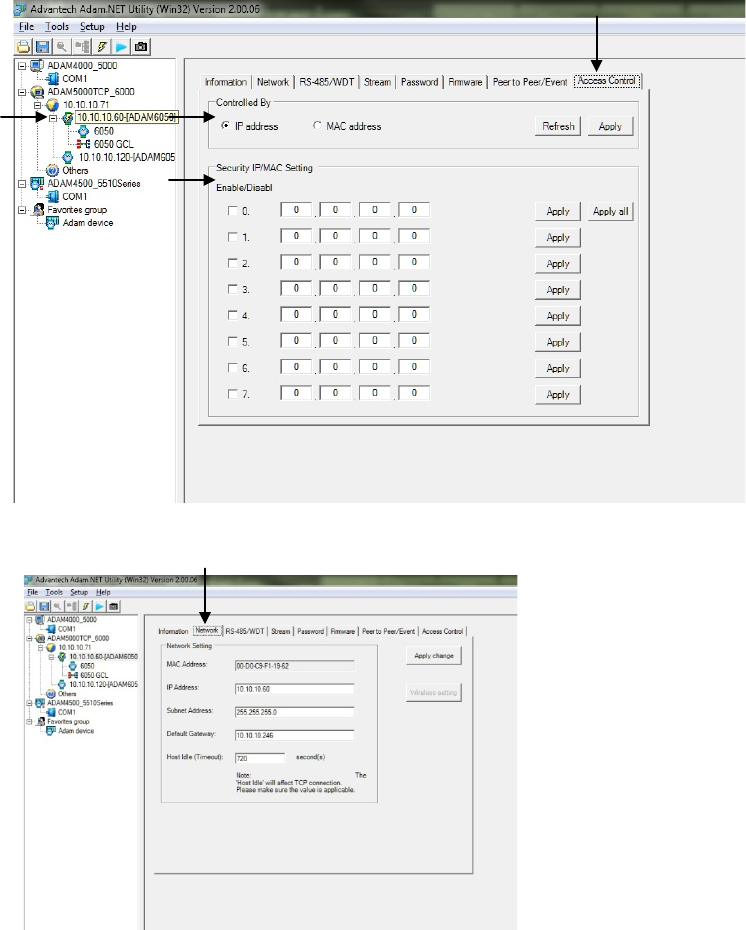Click the open folder icon in upper window toolbar
Image resolution: width=746 pixels, height=930 pixels.
[x=23, y=46]
